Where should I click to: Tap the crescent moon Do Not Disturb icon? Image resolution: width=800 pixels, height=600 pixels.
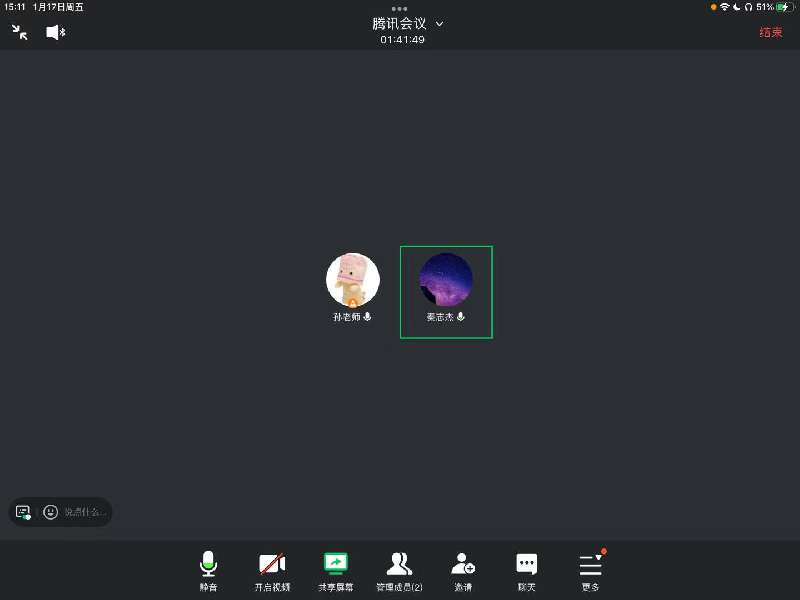pyautogui.click(x=737, y=7)
